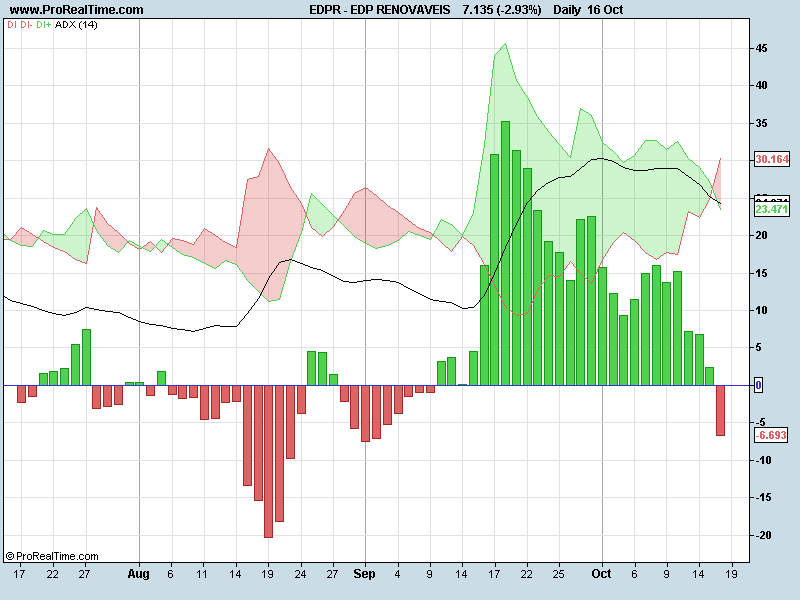This screenshot has height=600, width=800.
Task: Select the -15 axis tick
Action: pyautogui.click(x=763, y=497)
